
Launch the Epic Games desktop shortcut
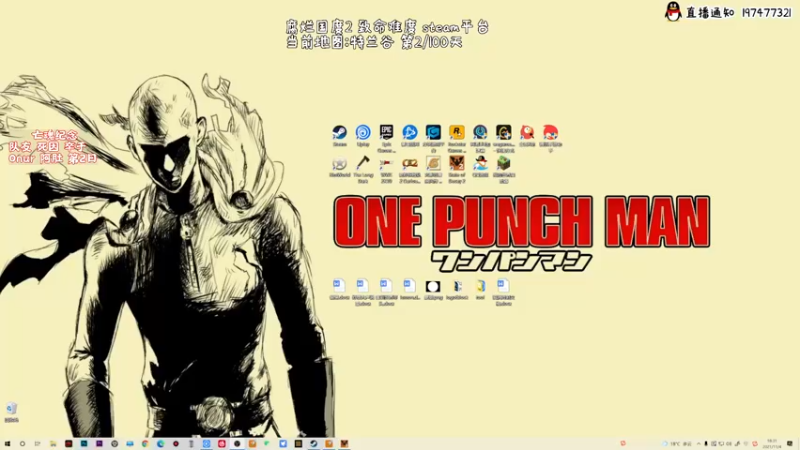pos(386,138)
